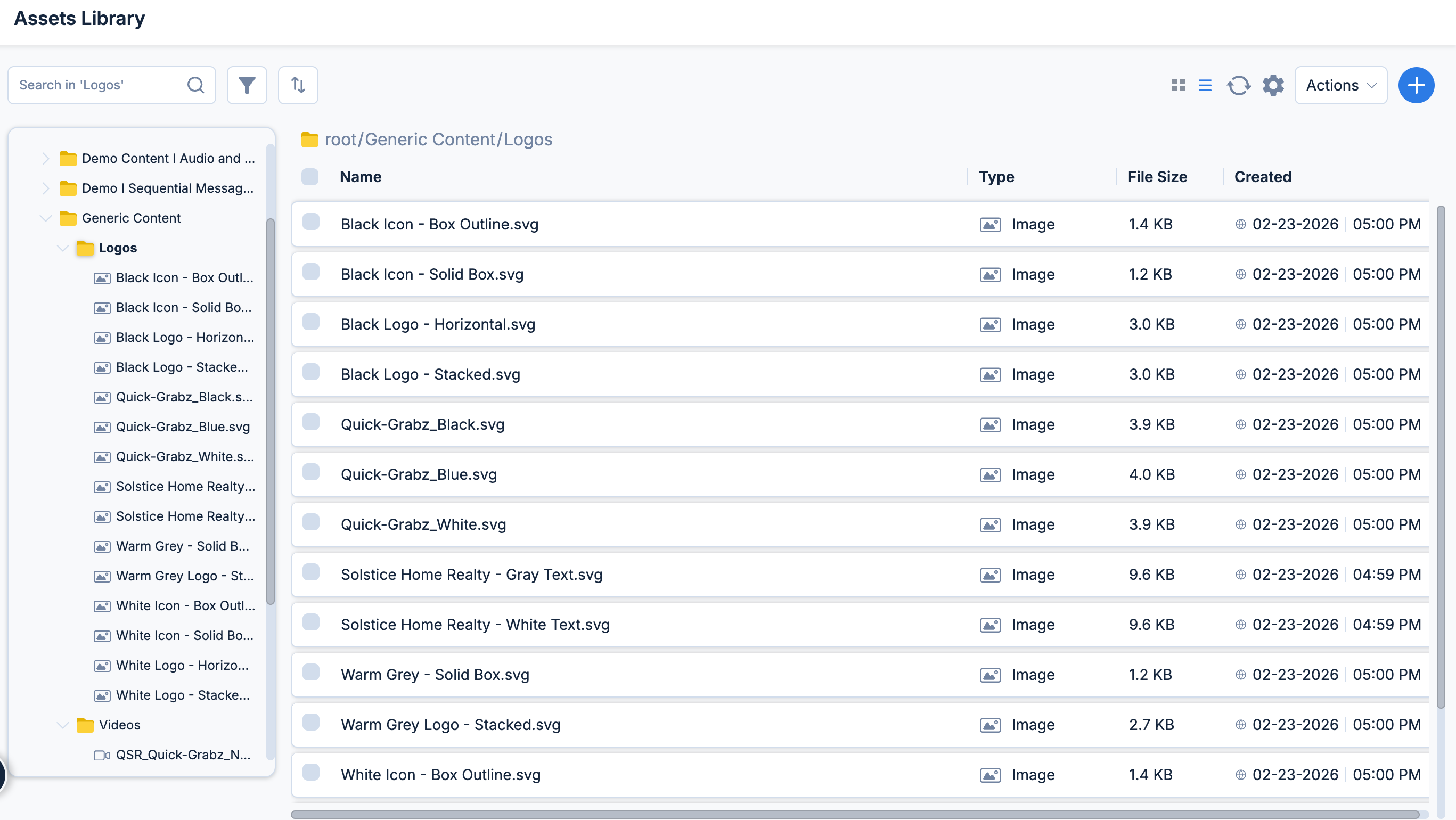Open the filter funnel button
Image resolution: width=1456 pixels, height=820 pixels.
[x=247, y=85]
